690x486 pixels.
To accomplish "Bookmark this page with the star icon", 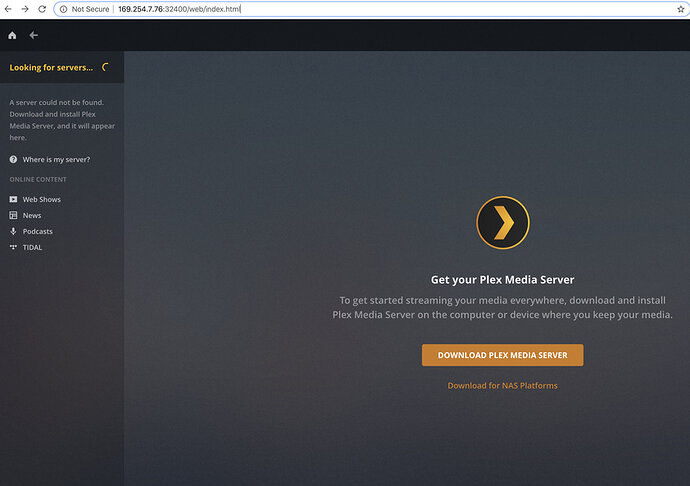I will 680,9.
